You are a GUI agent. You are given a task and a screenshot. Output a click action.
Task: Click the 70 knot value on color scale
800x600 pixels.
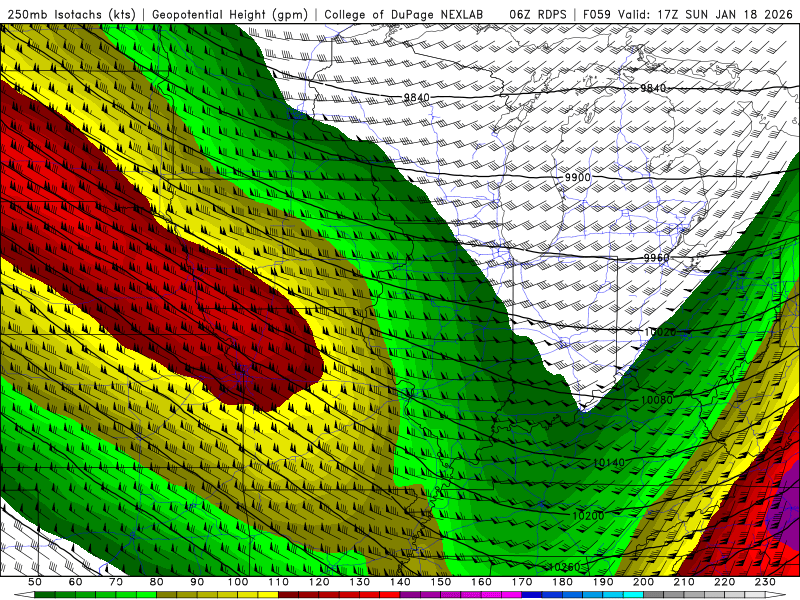(116, 582)
